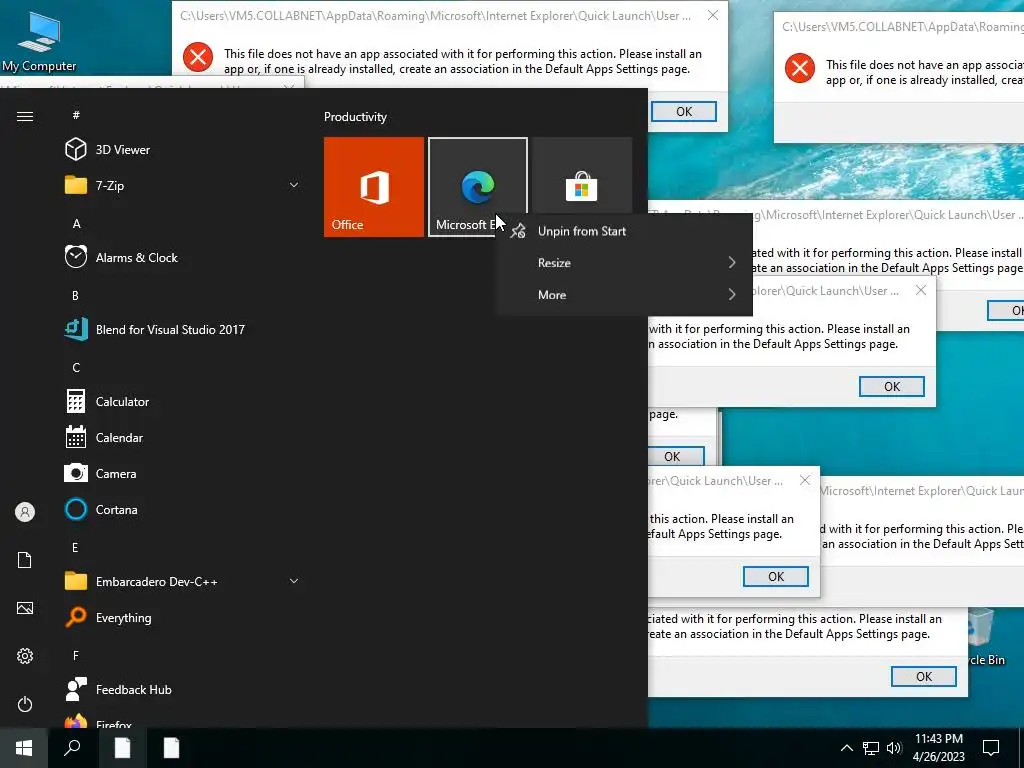Open the notification center icon
This screenshot has width=1024, height=768.
click(991, 748)
